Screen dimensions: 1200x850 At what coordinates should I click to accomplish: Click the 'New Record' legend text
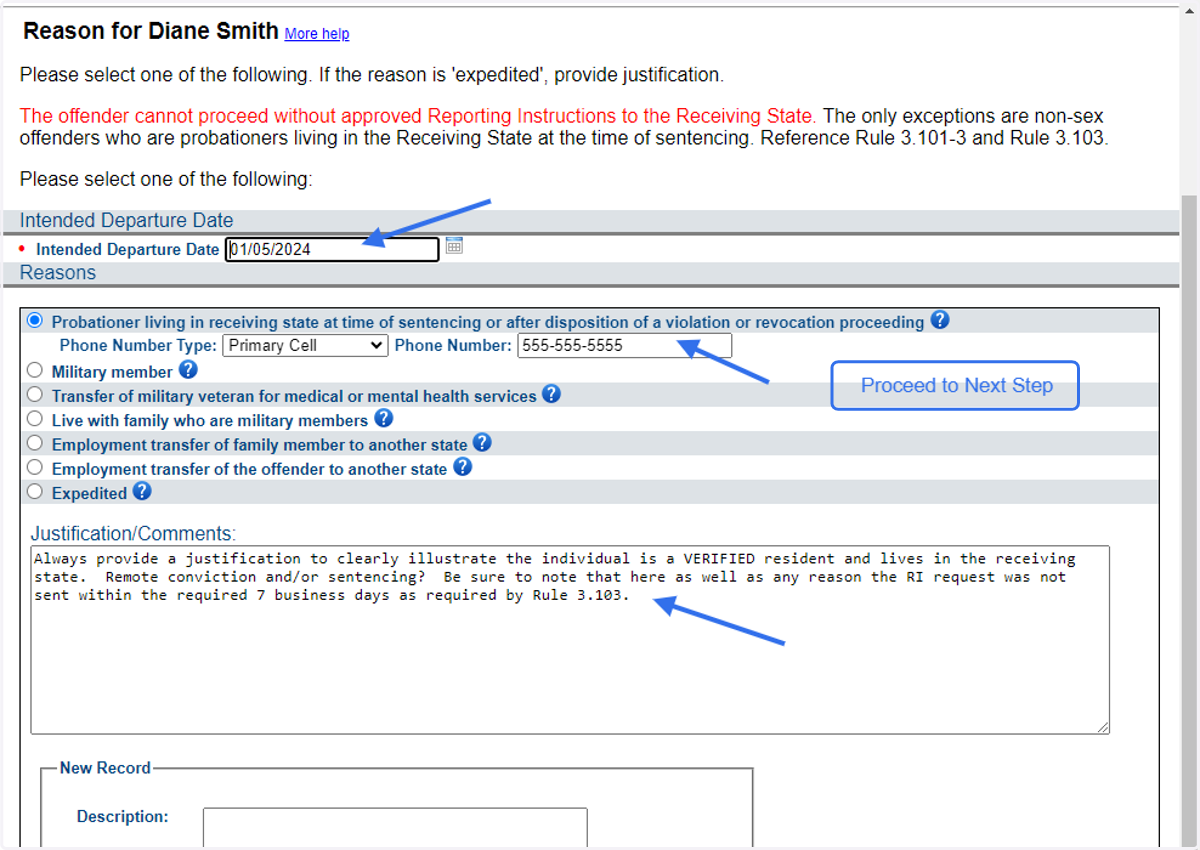pyautogui.click(x=105, y=768)
